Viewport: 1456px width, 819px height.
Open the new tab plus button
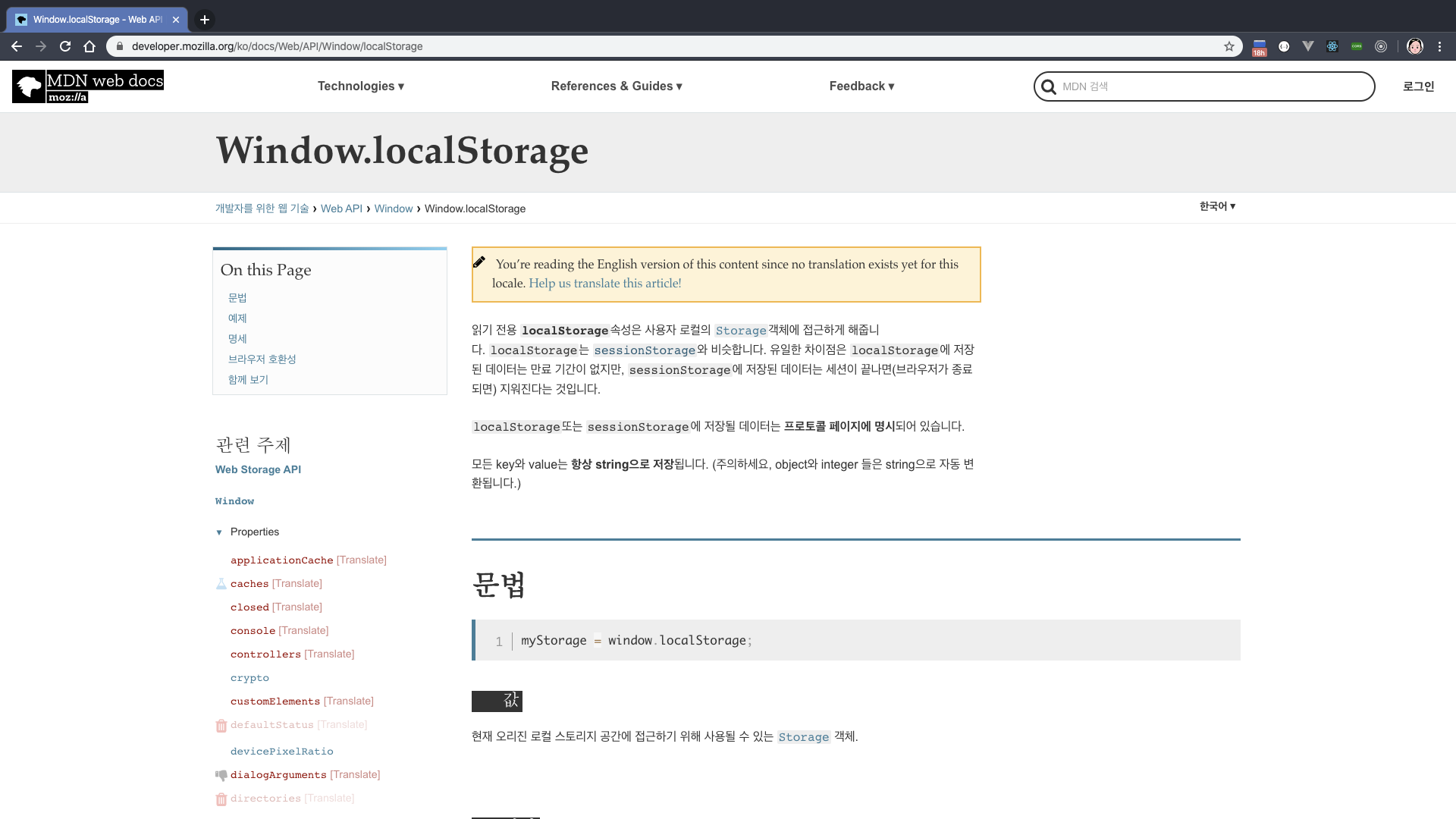point(205,20)
